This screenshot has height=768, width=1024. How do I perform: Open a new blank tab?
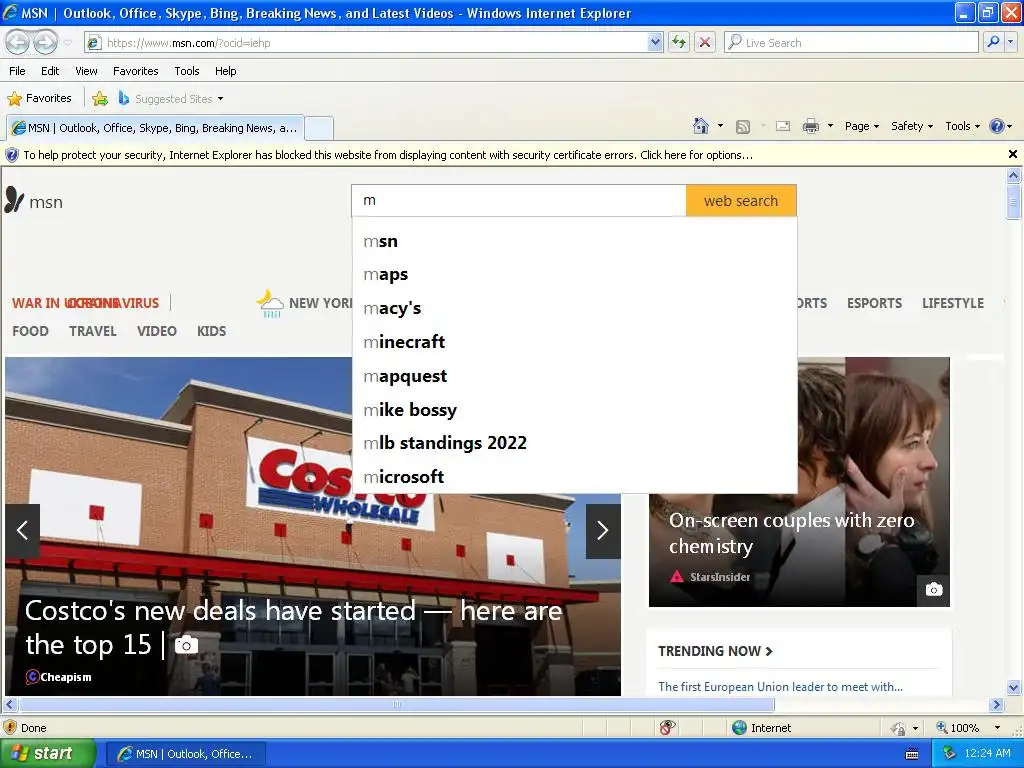(x=319, y=128)
